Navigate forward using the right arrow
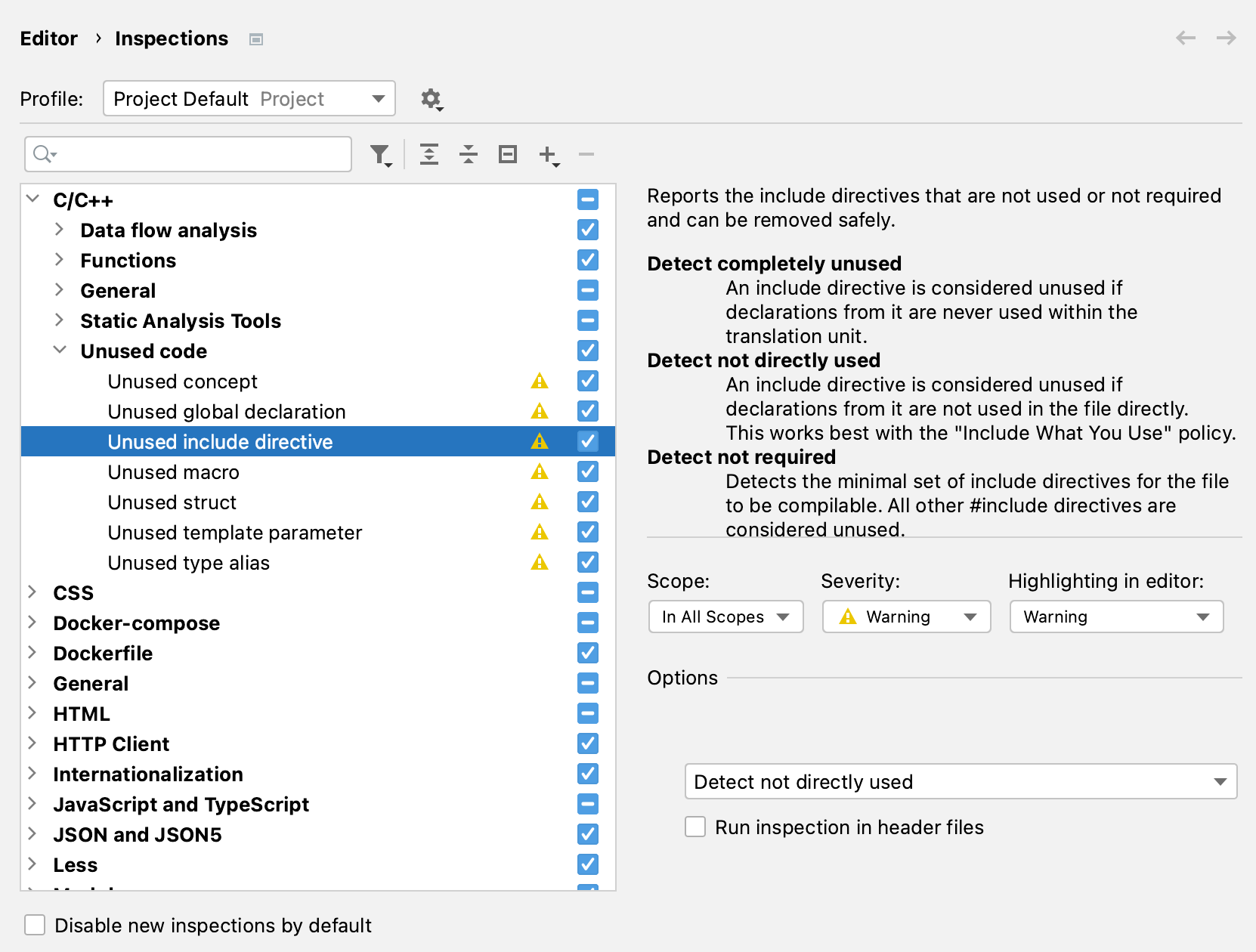 click(x=1225, y=38)
